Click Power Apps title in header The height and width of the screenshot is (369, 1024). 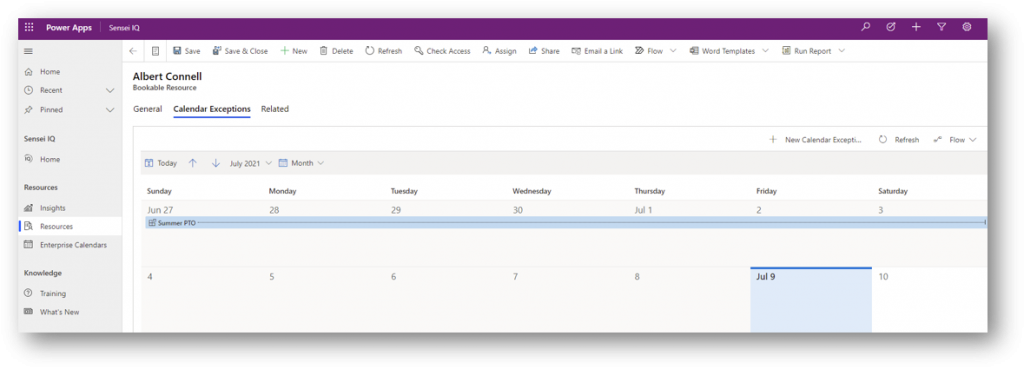(x=69, y=27)
